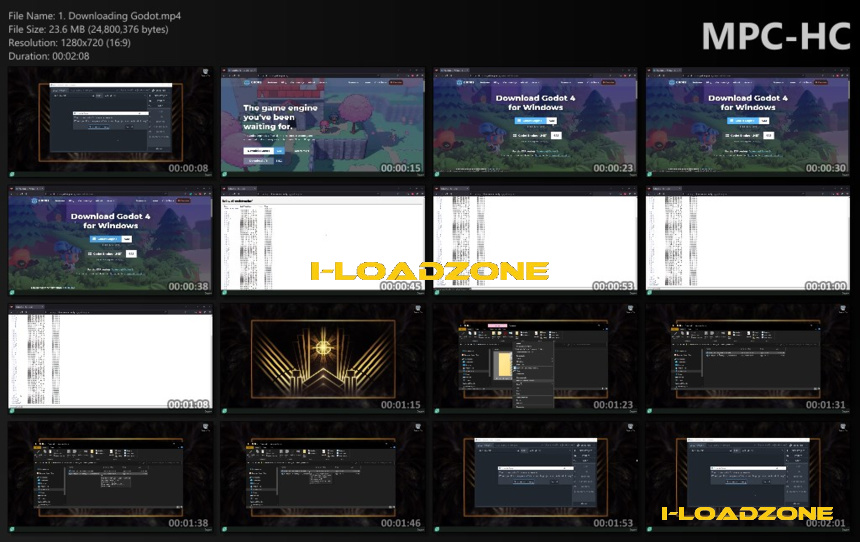Screen dimensions: 860x542
Task: Select the 00:00:15 game engine homepage thumbnail
Action: tap(322, 122)
